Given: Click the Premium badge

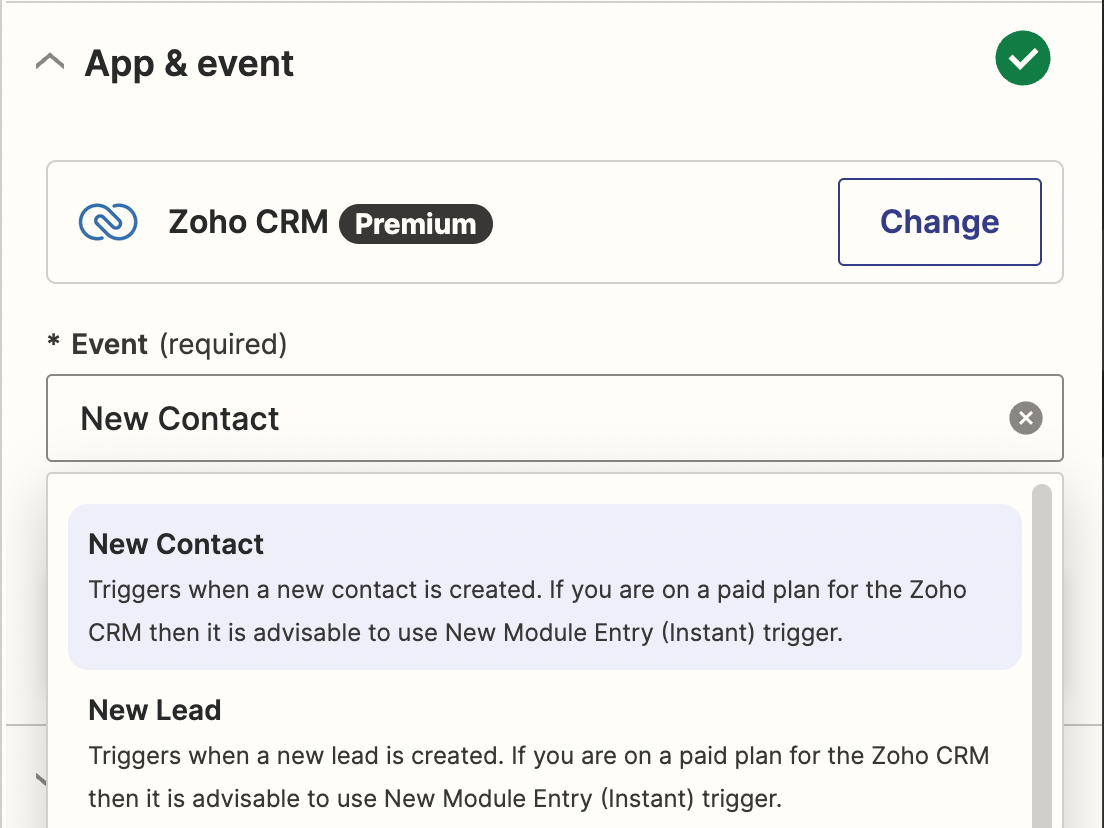Looking at the screenshot, I should [x=416, y=224].
